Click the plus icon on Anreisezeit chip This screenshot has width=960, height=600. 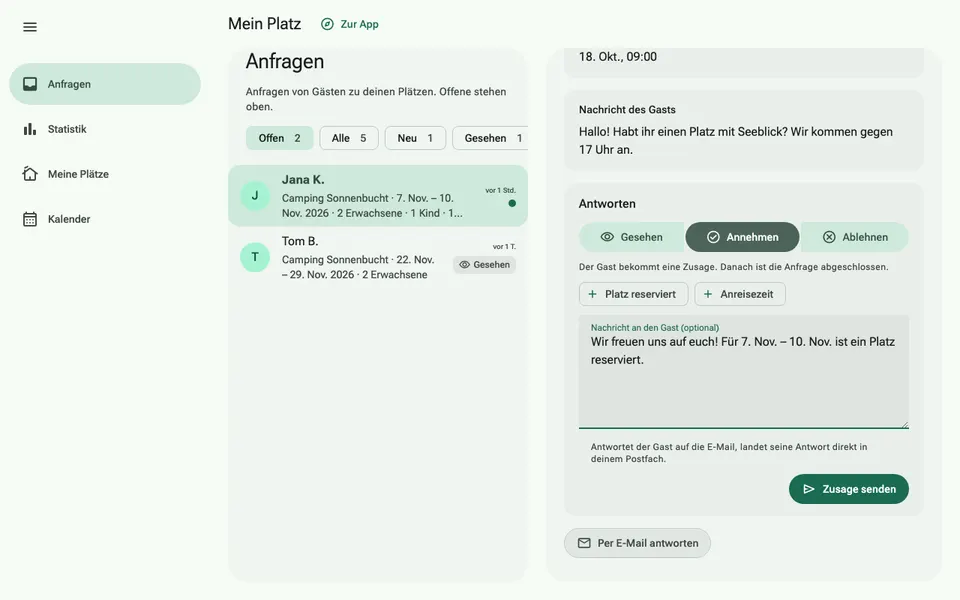click(708, 294)
